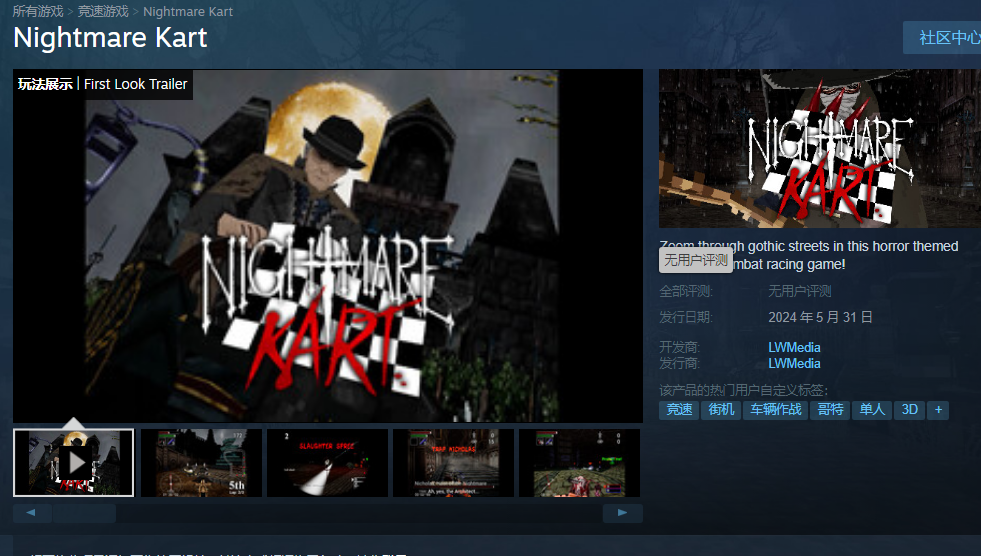Open the 竞速 tag
Screen dimensions: 981x556
[679, 410]
